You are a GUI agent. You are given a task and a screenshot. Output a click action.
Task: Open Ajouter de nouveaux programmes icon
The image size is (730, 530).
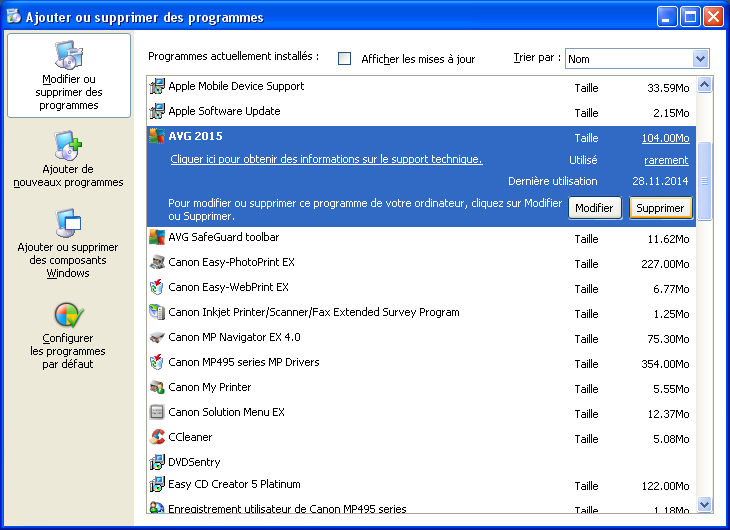(x=68, y=145)
